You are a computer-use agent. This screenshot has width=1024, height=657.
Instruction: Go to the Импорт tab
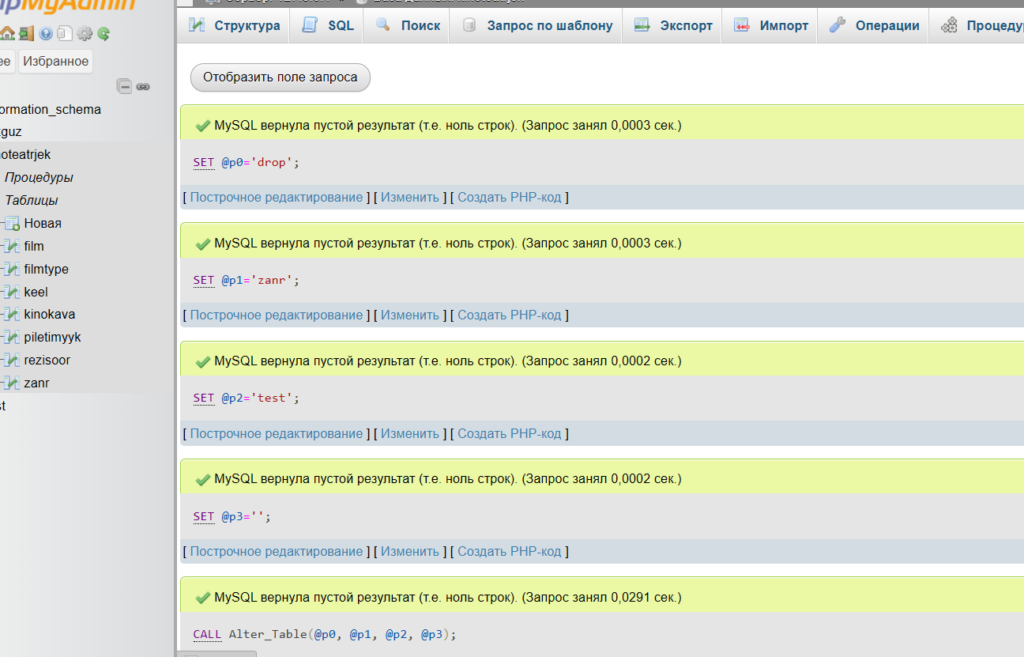tap(771, 25)
